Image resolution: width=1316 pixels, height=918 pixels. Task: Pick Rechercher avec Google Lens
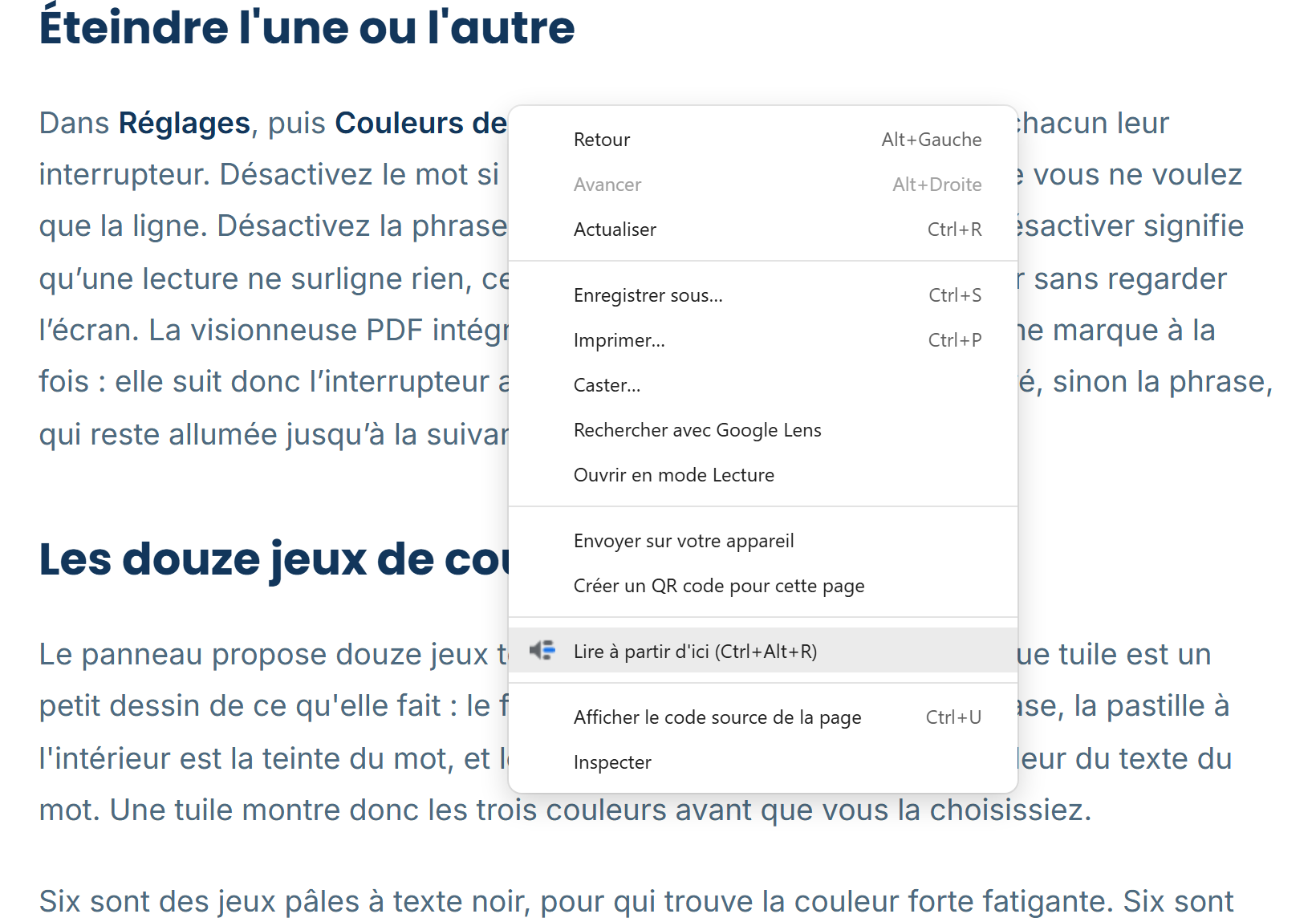[x=763, y=430]
